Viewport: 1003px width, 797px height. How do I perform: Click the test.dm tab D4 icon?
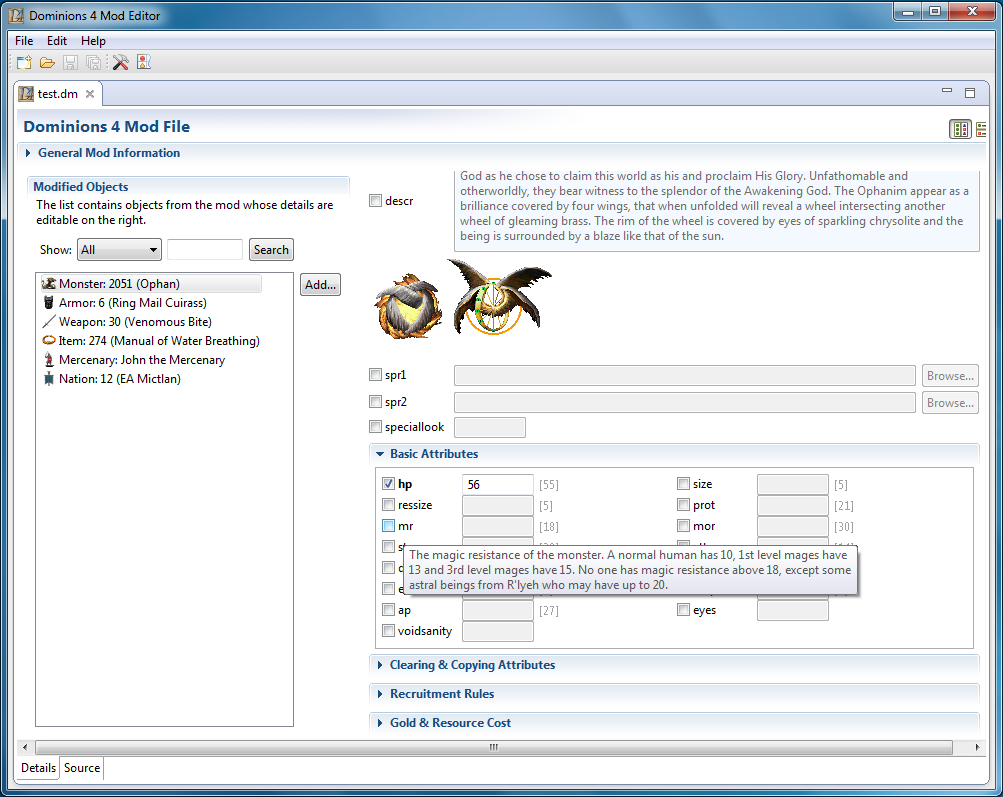pos(26,94)
